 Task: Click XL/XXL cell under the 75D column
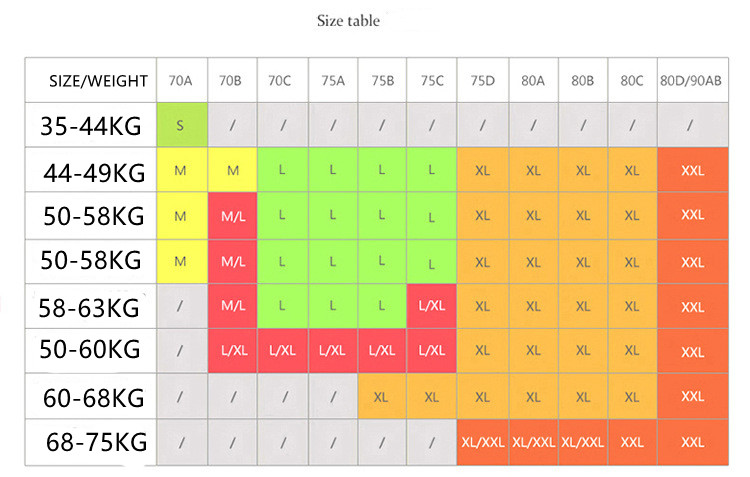pyautogui.click(x=482, y=441)
